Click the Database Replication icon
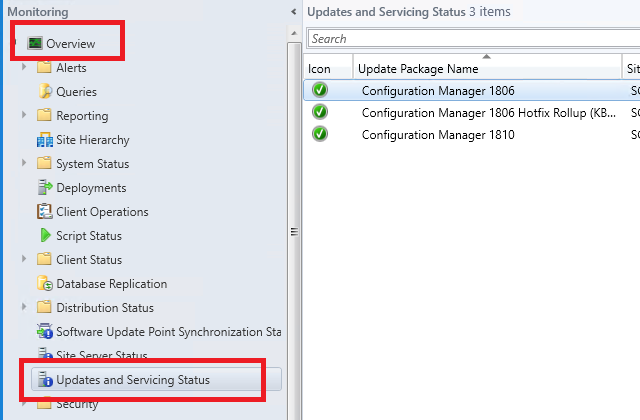This screenshot has width=640, height=420. (45, 283)
